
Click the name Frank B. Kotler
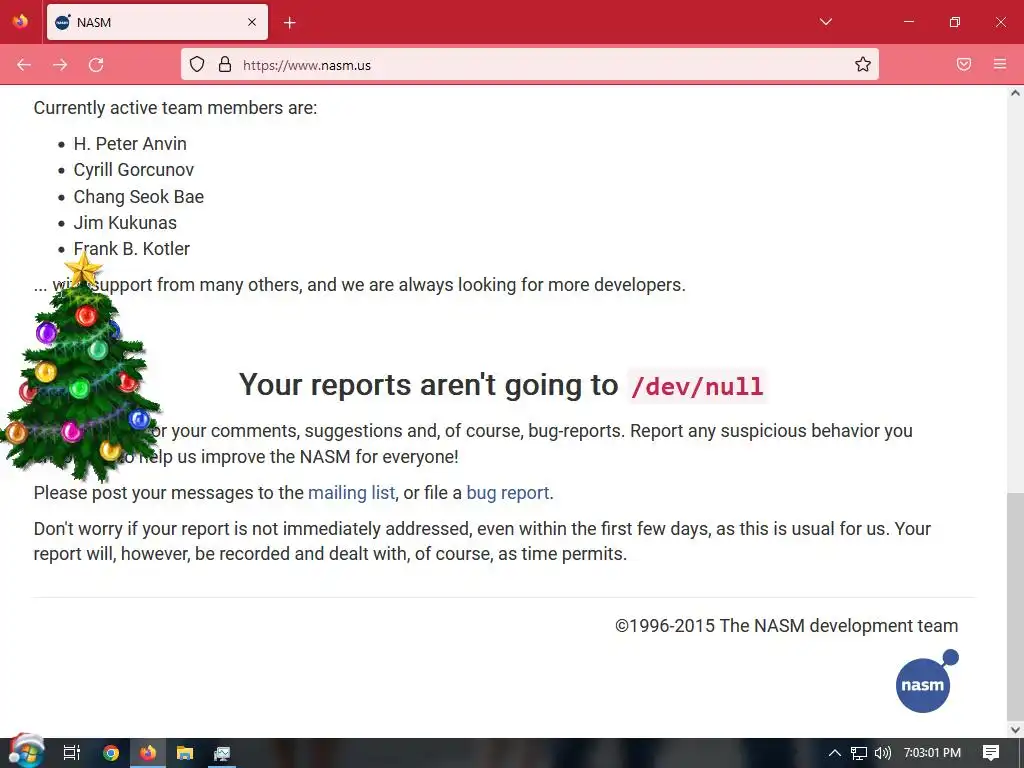(x=131, y=249)
